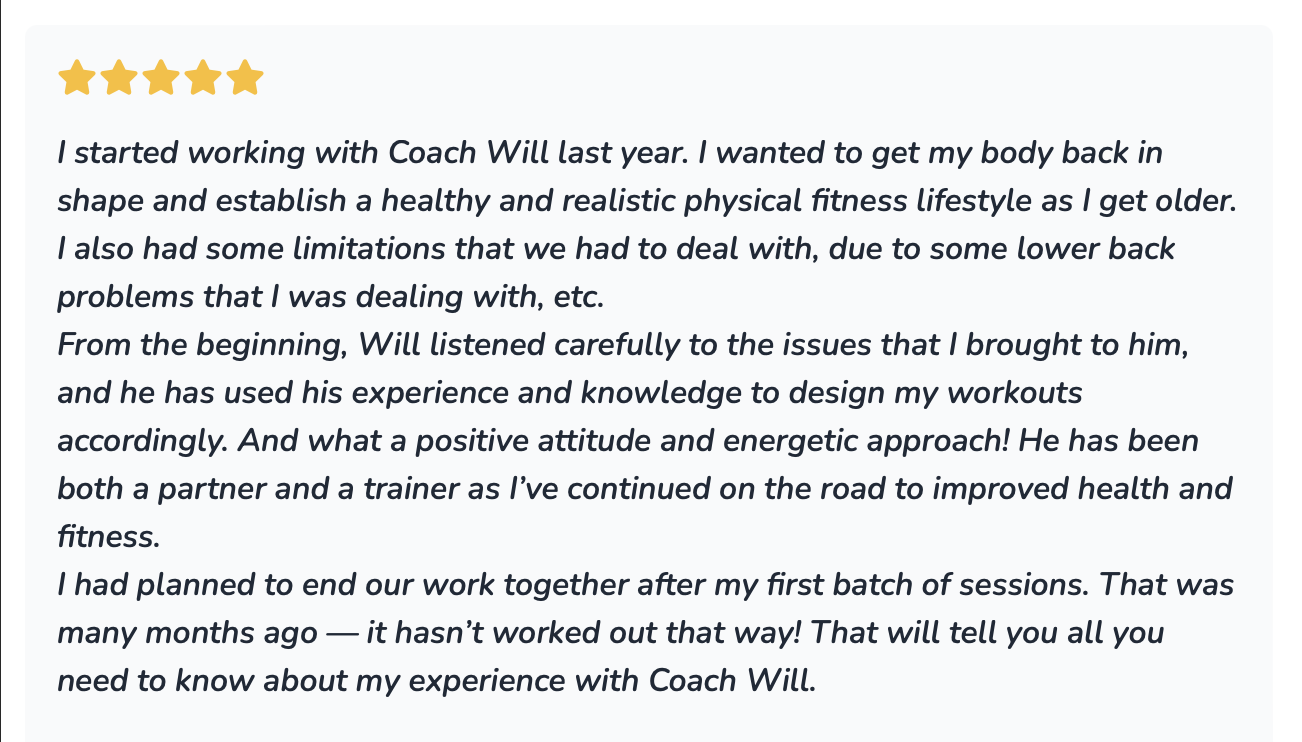1302x742 pixels.
Task: Click the first gold rating star
Action: click(76, 78)
